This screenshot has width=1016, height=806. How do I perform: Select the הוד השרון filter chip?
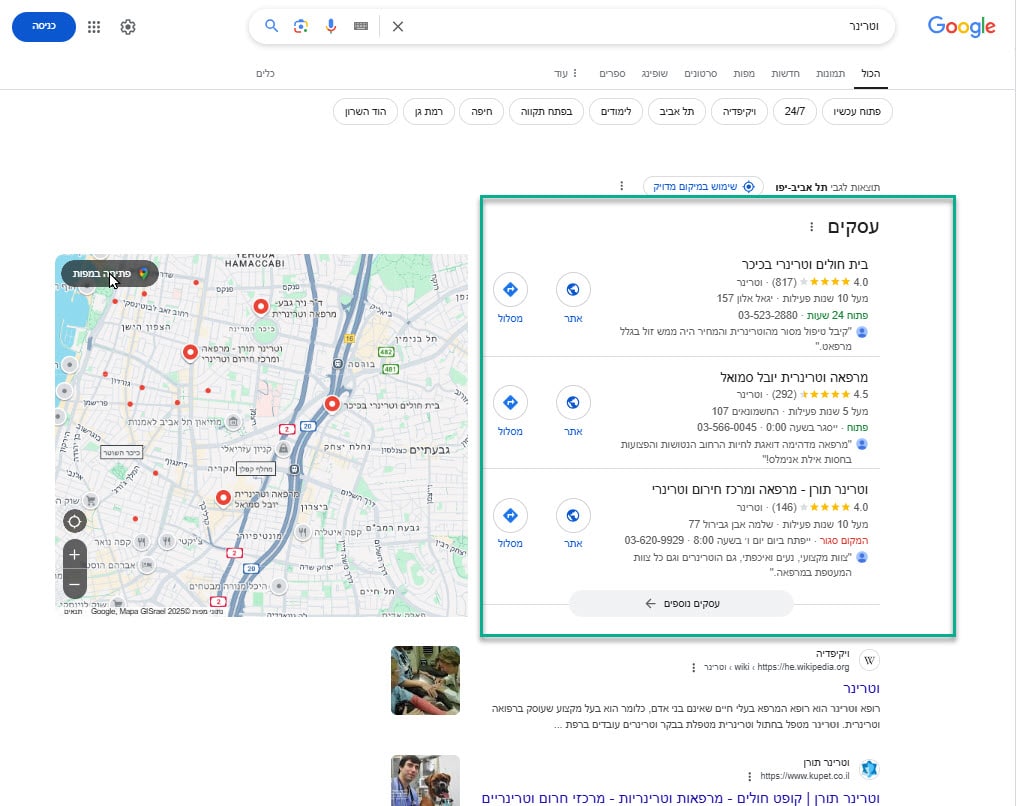[x=365, y=111]
